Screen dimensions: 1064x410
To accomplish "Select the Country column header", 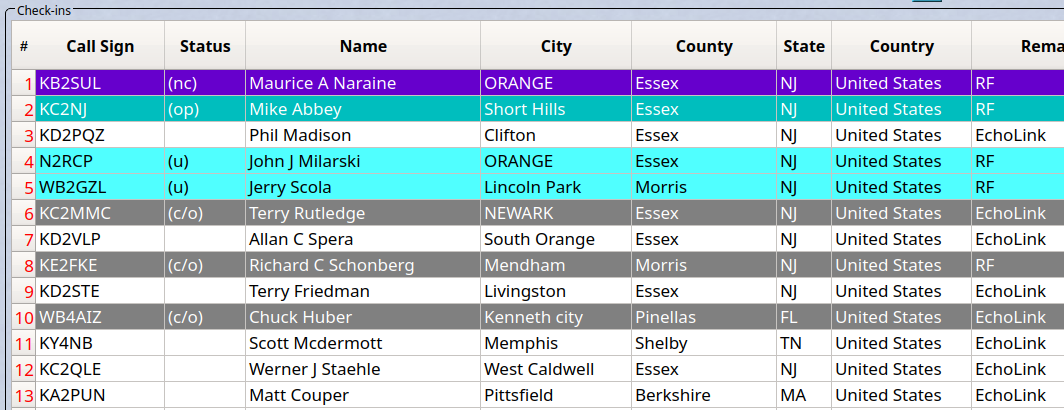I will 901,46.
